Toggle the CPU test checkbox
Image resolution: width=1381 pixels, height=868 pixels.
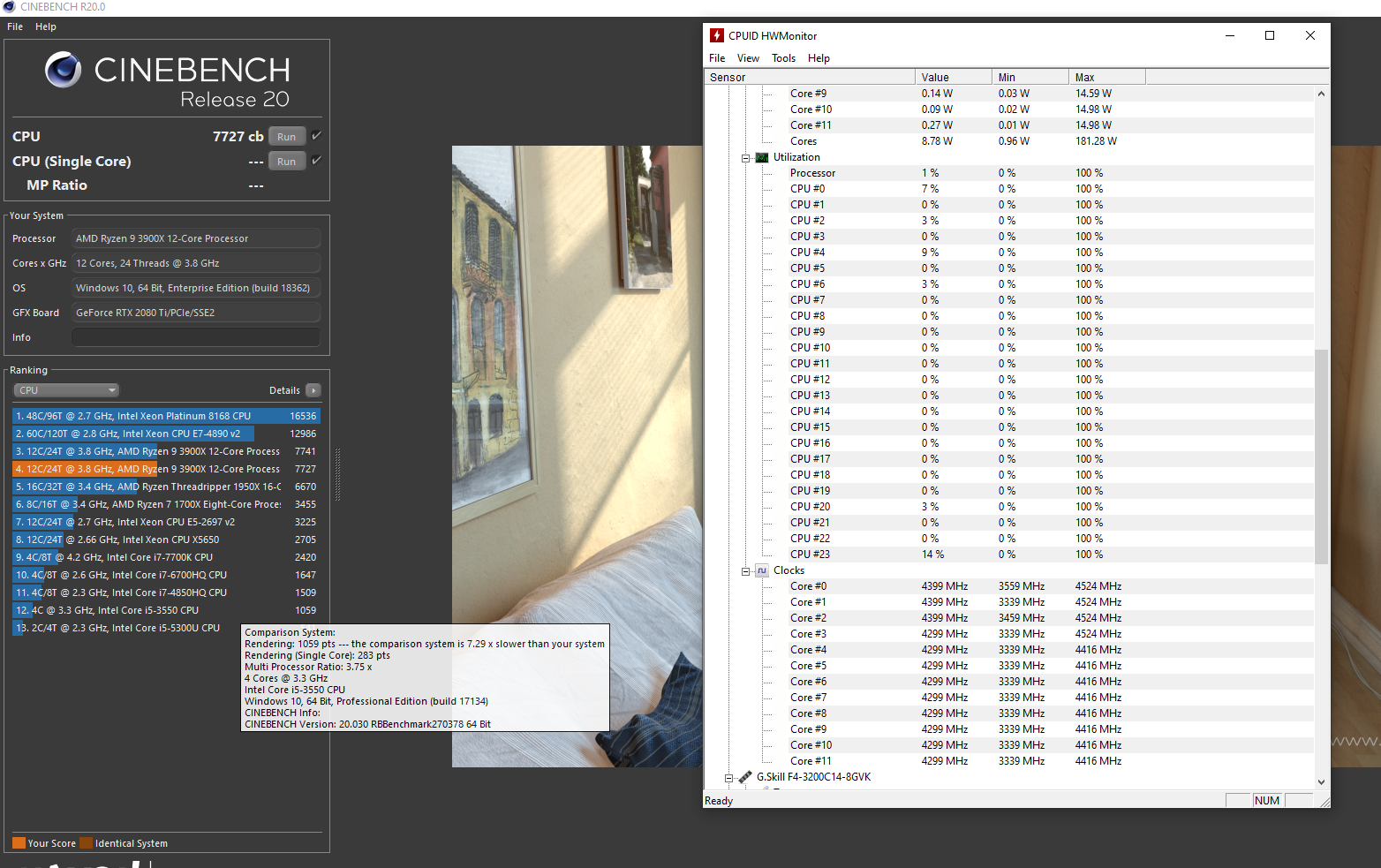316,136
